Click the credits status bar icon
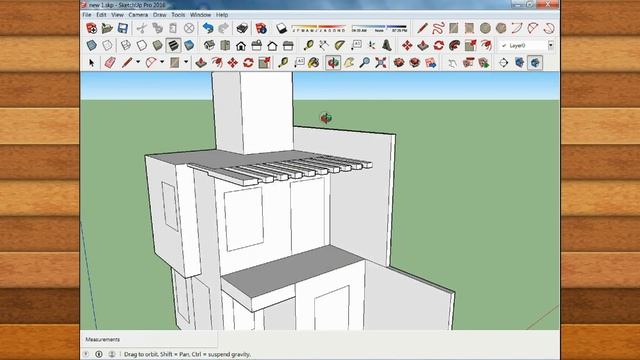 click(x=99, y=354)
